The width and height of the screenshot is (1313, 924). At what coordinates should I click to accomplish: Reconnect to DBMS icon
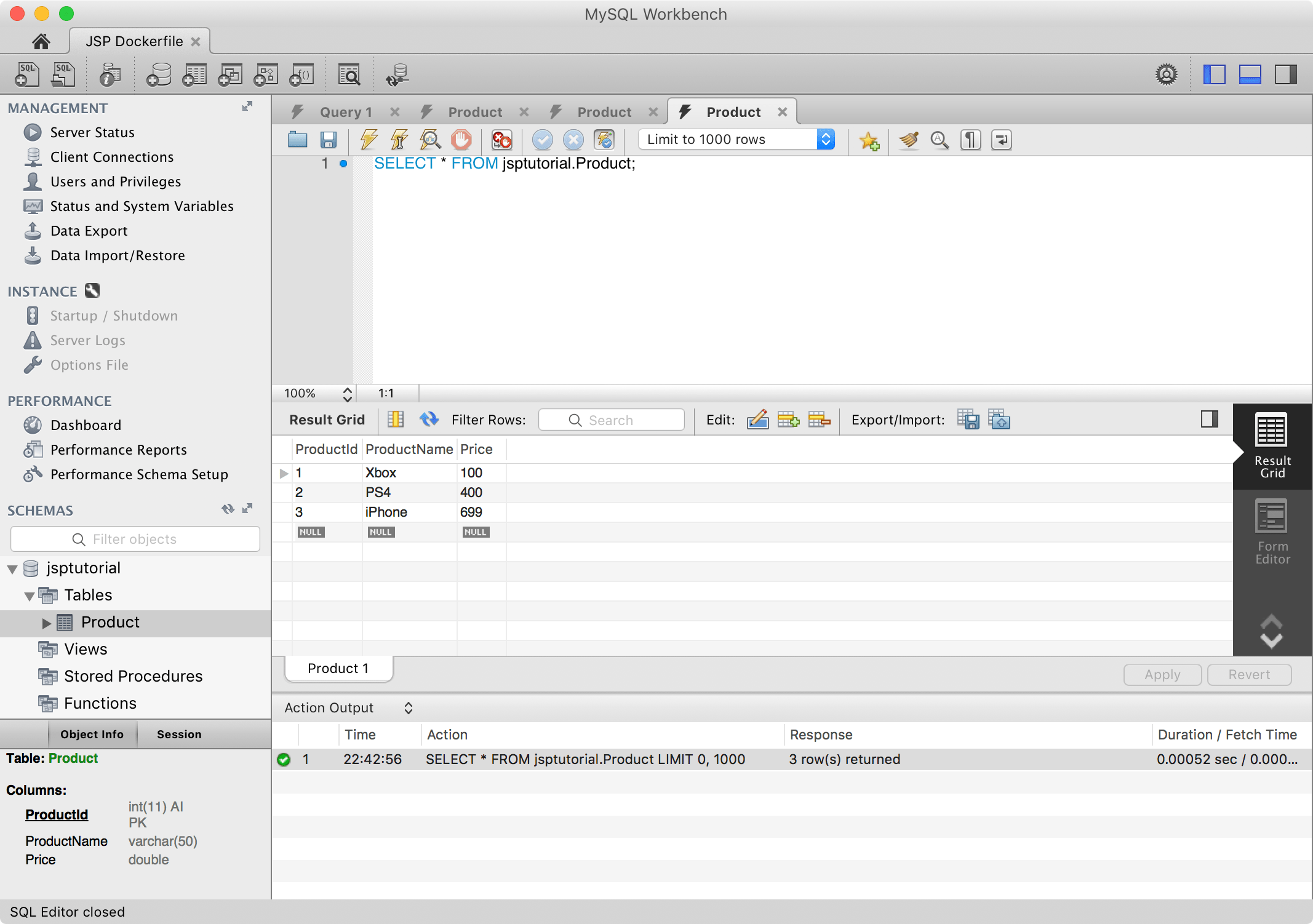point(397,75)
